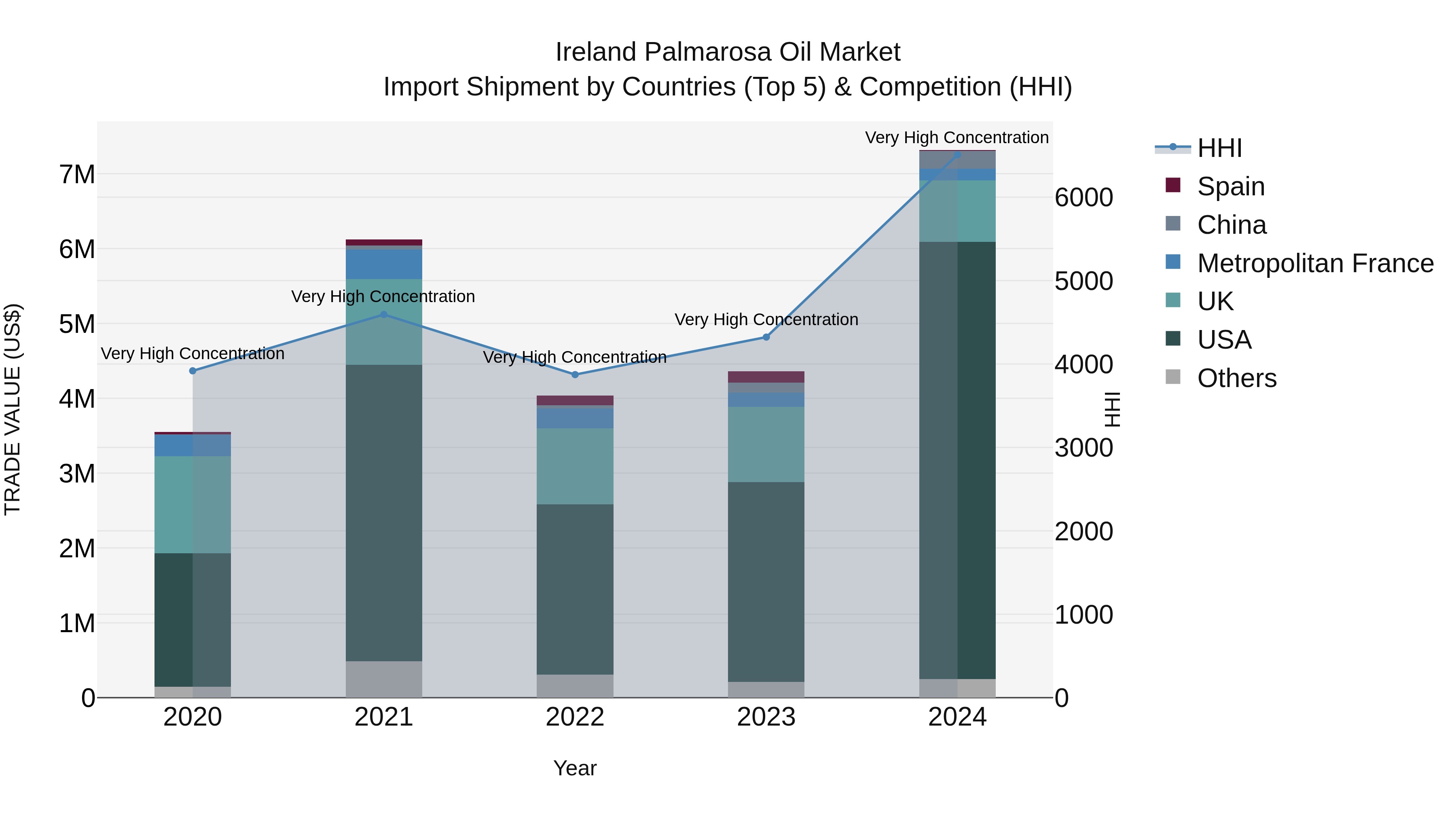Click 'Very High Concentration' label above 2021
Image resolution: width=1456 pixels, height=819 pixels.
point(383,296)
